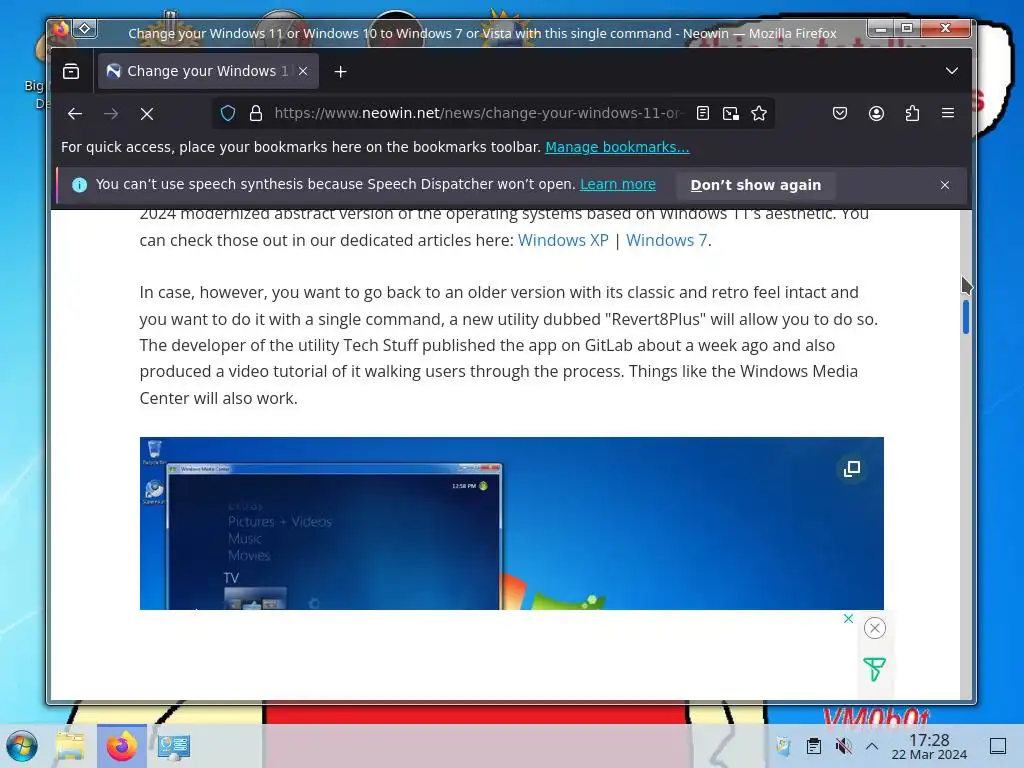Image resolution: width=1024 pixels, height=768 pixels.
Task: Open Firefox account menu
Action: 876,113
